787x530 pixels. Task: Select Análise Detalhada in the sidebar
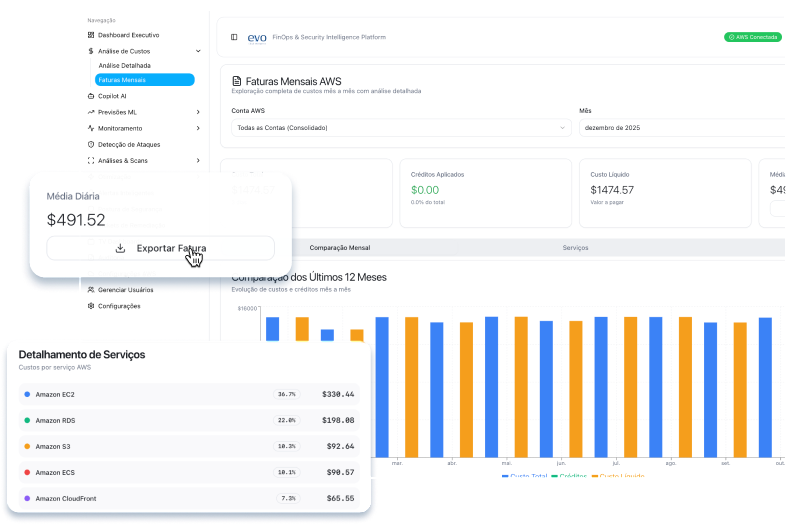click(125, 65)
